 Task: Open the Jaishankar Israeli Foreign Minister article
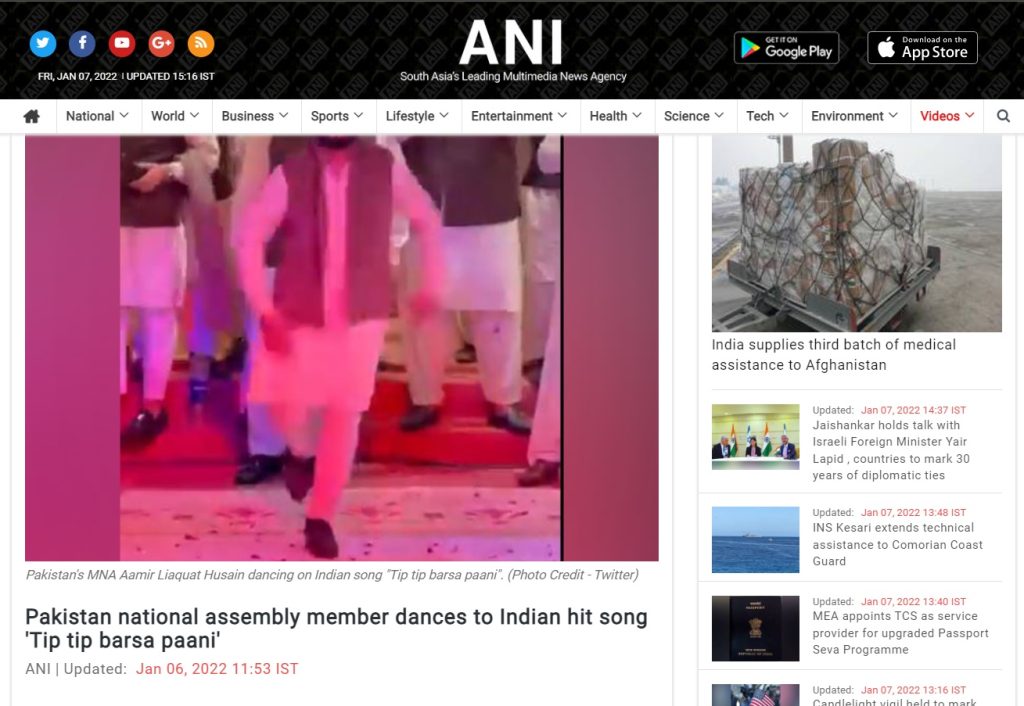(890, 450)
